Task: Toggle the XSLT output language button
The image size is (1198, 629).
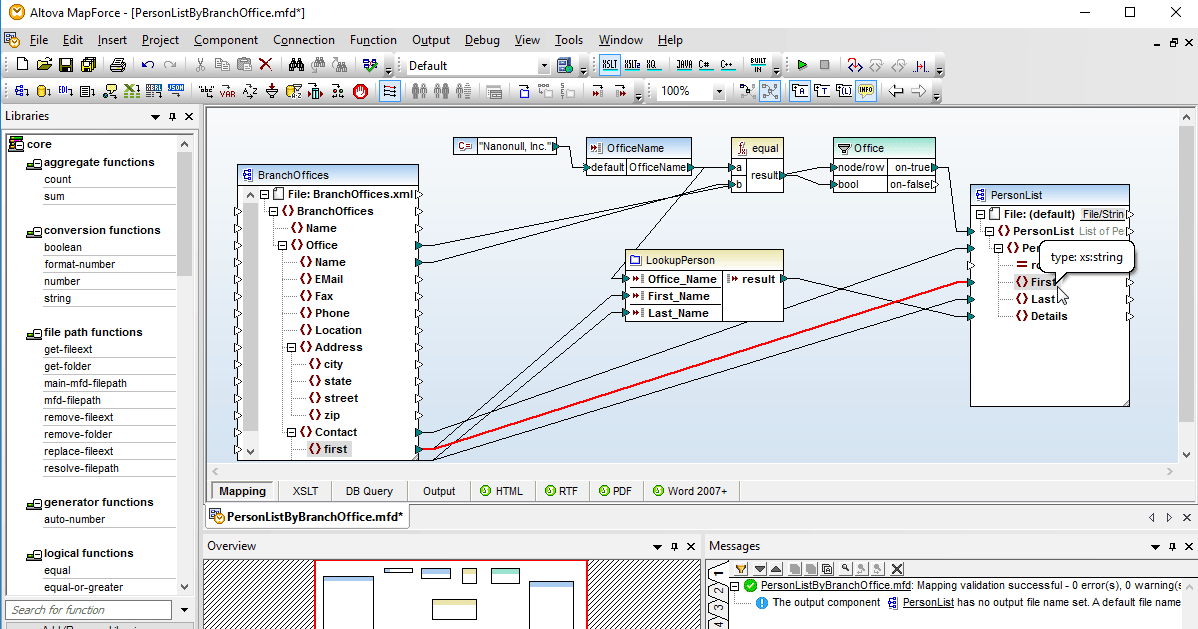Action: pos(610,65)
